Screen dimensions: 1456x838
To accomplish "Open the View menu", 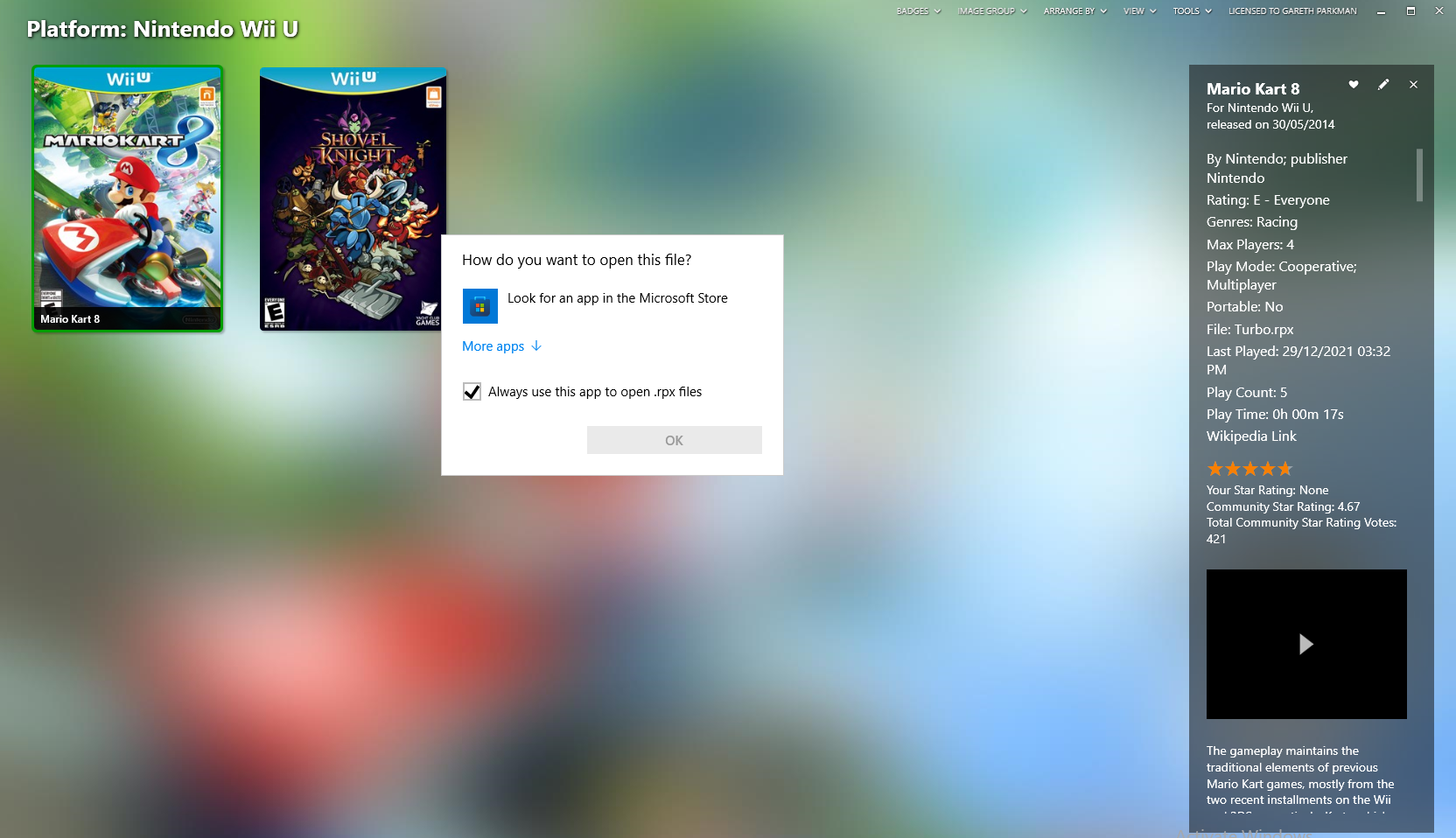I will click(x=1139, y=11).
